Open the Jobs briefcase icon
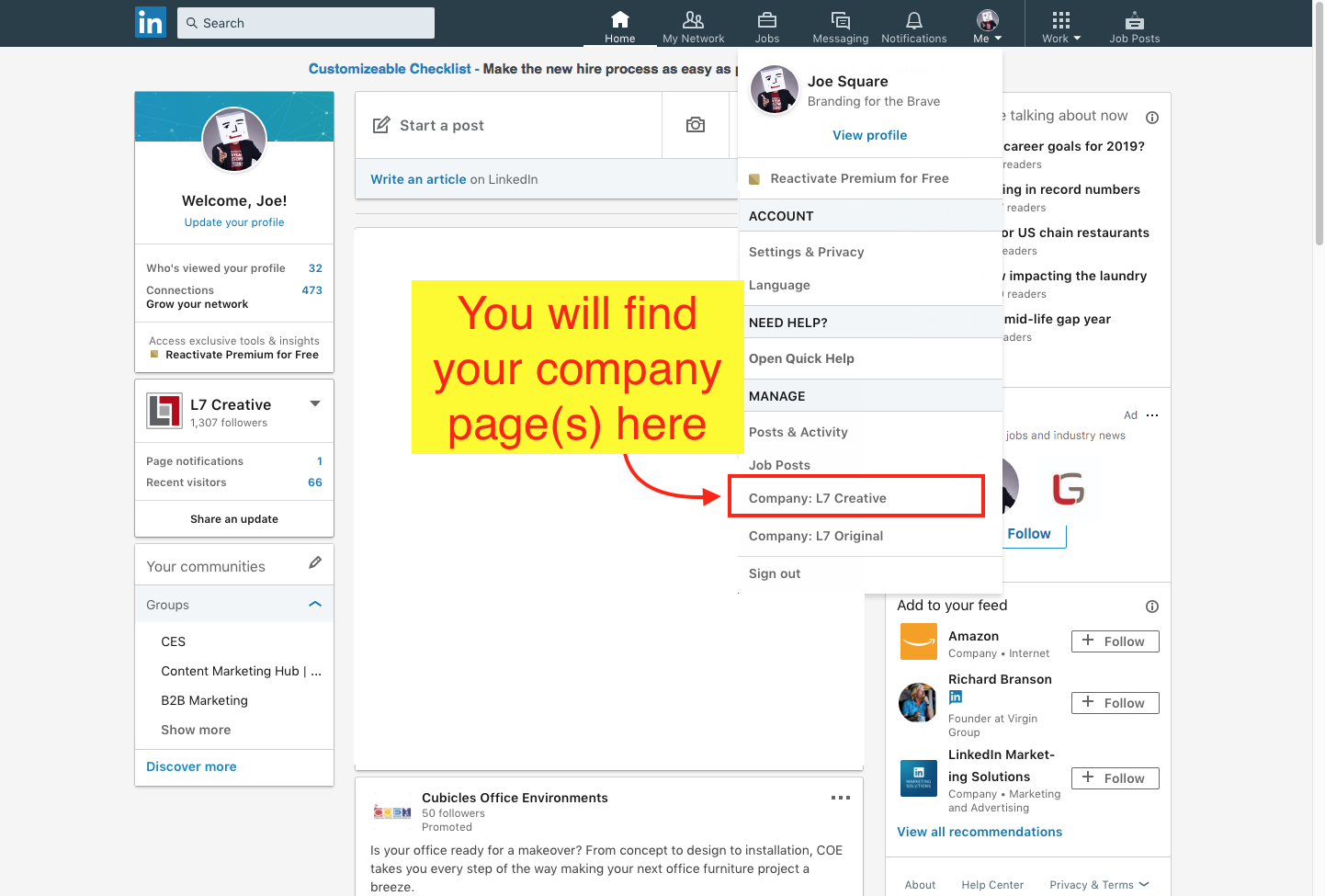Image resolution: width=1325 pixels, height=896 pixels. point(767,26)
